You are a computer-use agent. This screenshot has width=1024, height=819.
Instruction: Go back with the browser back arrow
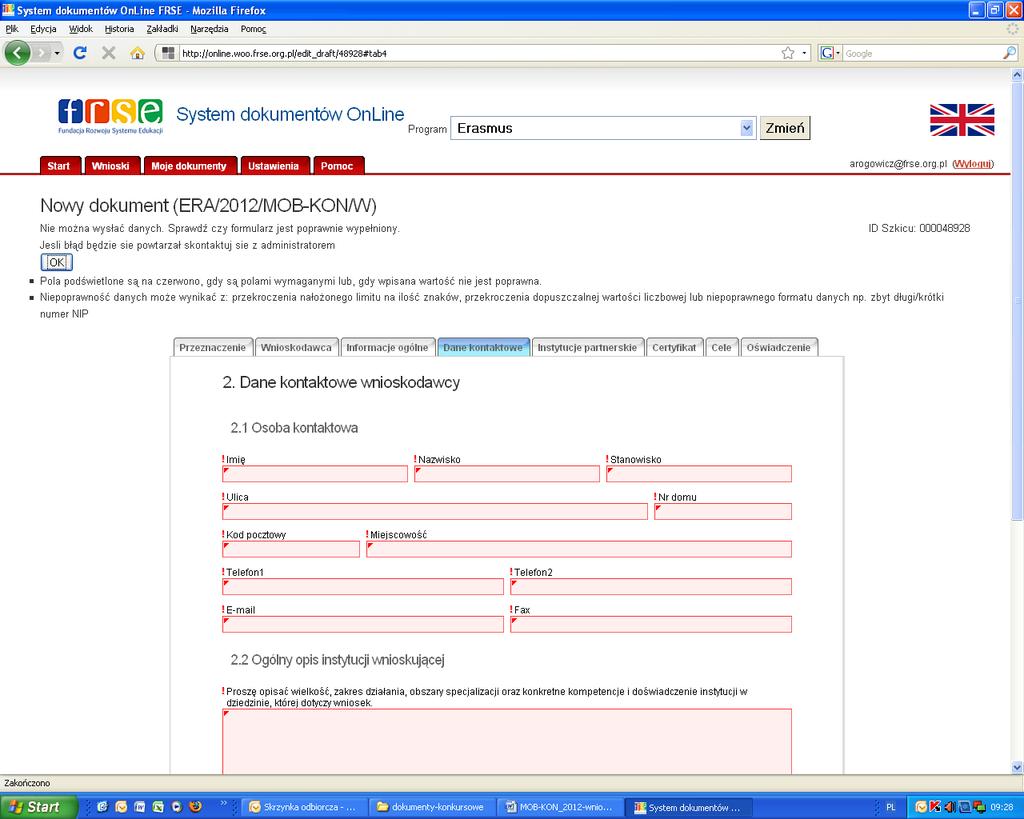(18, 53)
